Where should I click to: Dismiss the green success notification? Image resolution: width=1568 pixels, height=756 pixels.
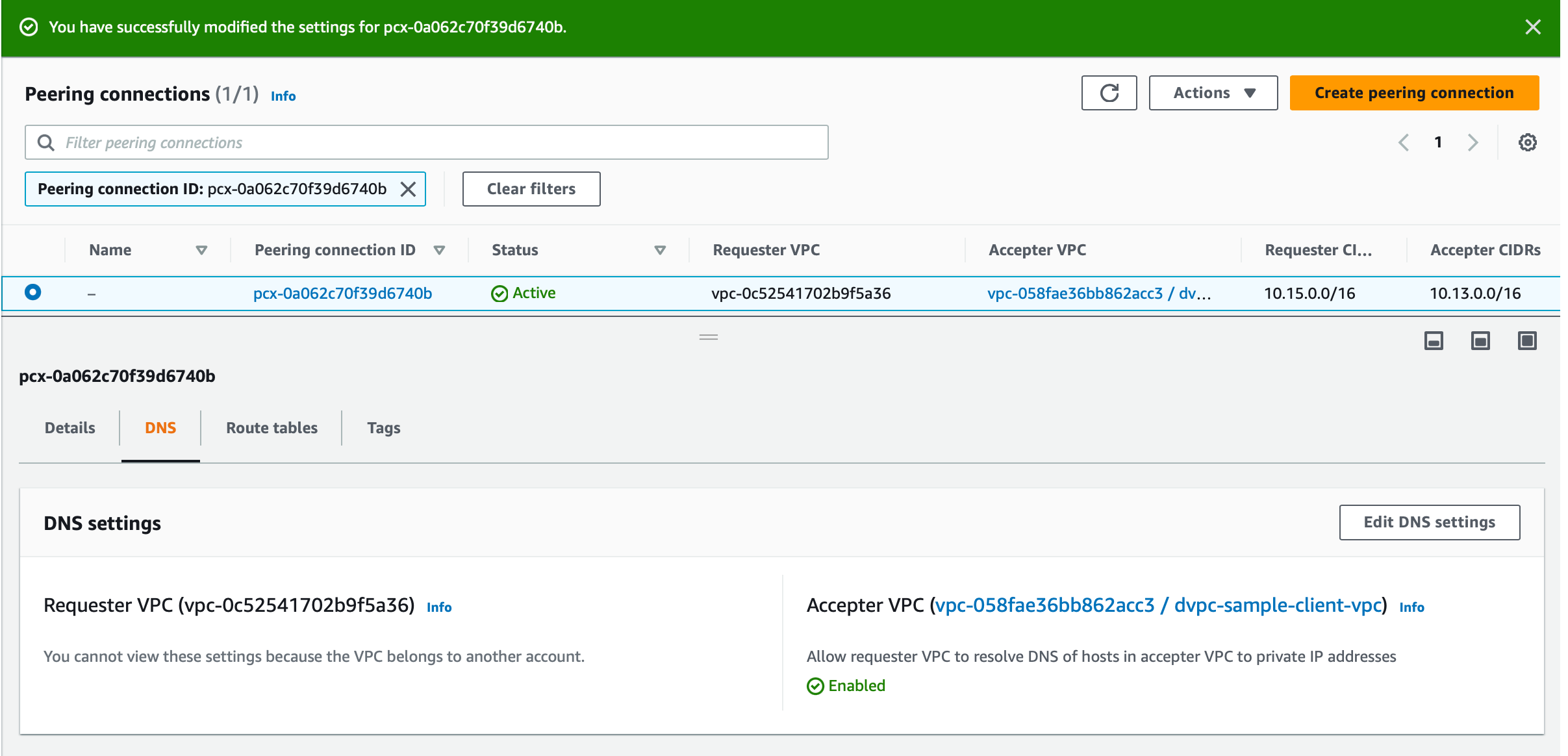click(x=1534, y=27)
